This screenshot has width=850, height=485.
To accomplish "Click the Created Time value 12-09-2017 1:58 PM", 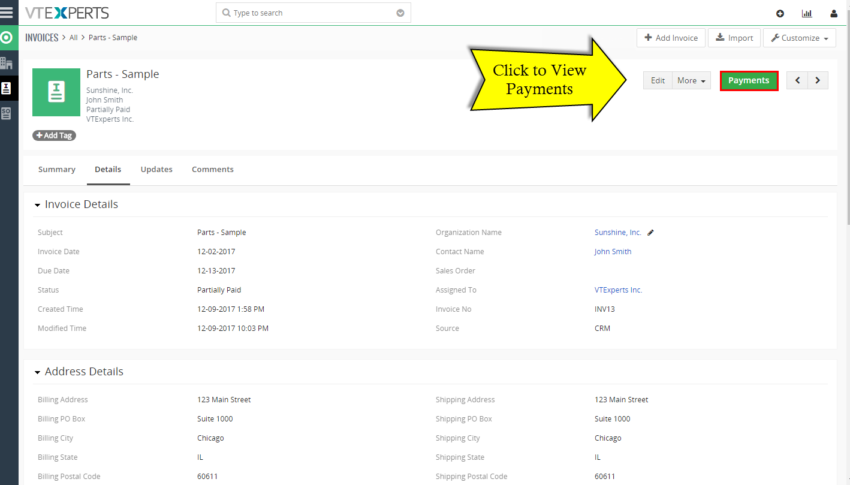I will click(x=230, y=309).
